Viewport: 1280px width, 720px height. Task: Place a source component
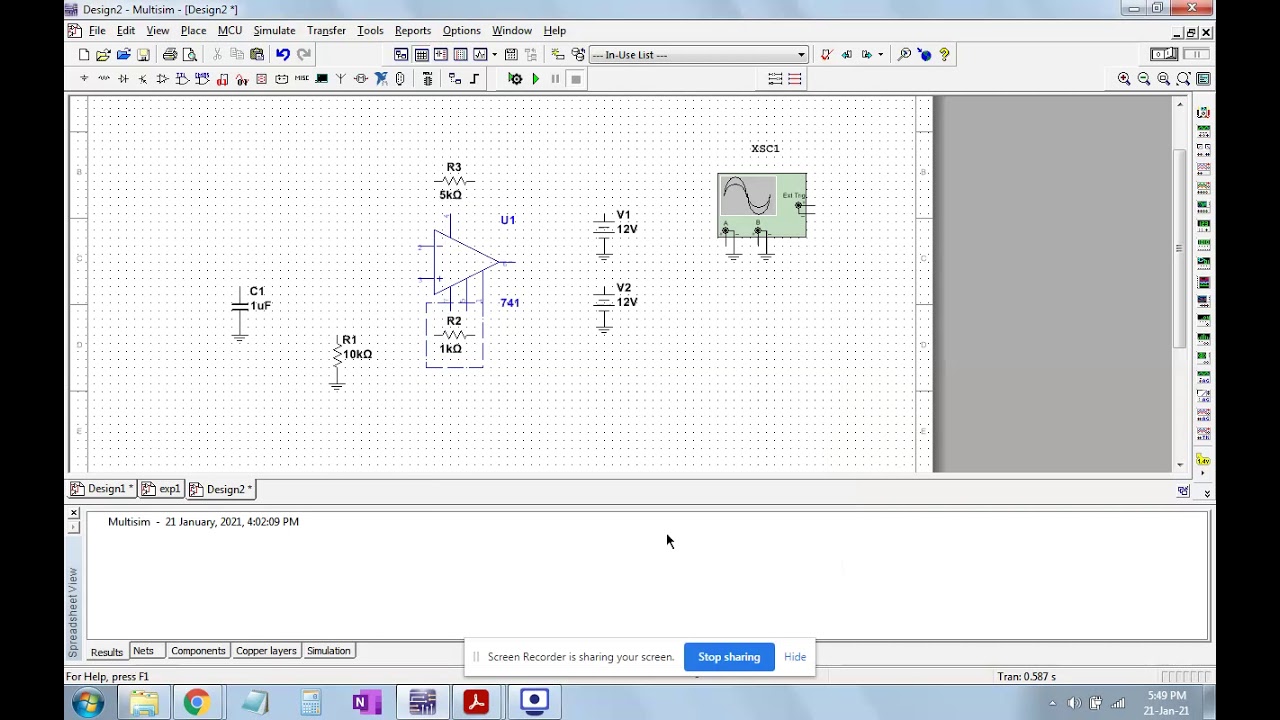(84, 79)
